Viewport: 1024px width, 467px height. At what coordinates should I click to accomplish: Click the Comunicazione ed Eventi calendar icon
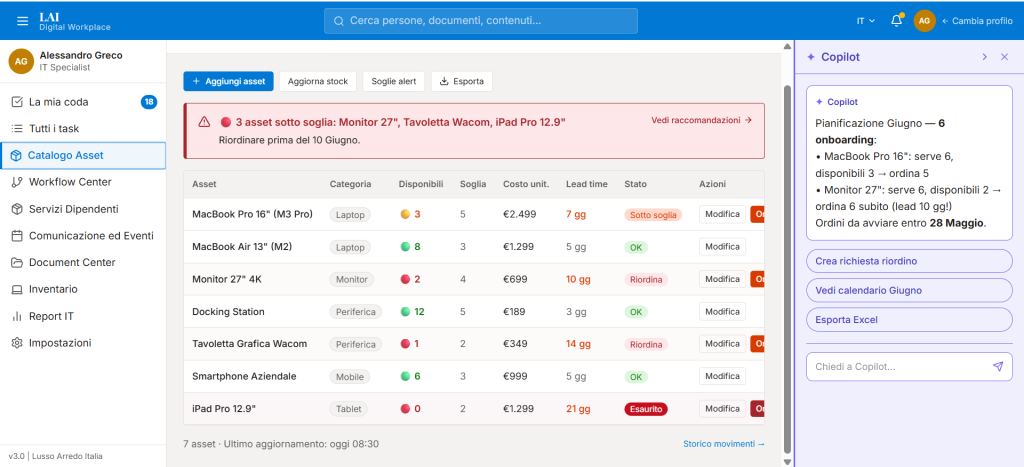point(17,236)
